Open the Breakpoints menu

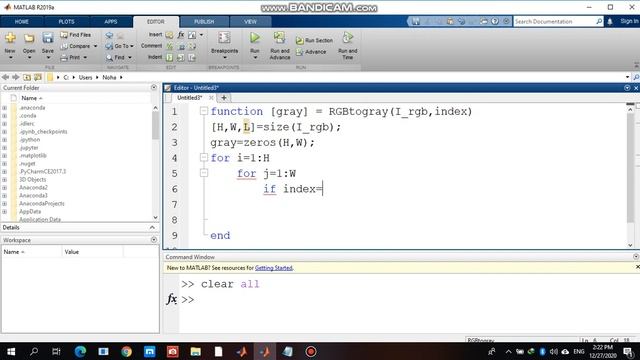(x=224, y=45)
